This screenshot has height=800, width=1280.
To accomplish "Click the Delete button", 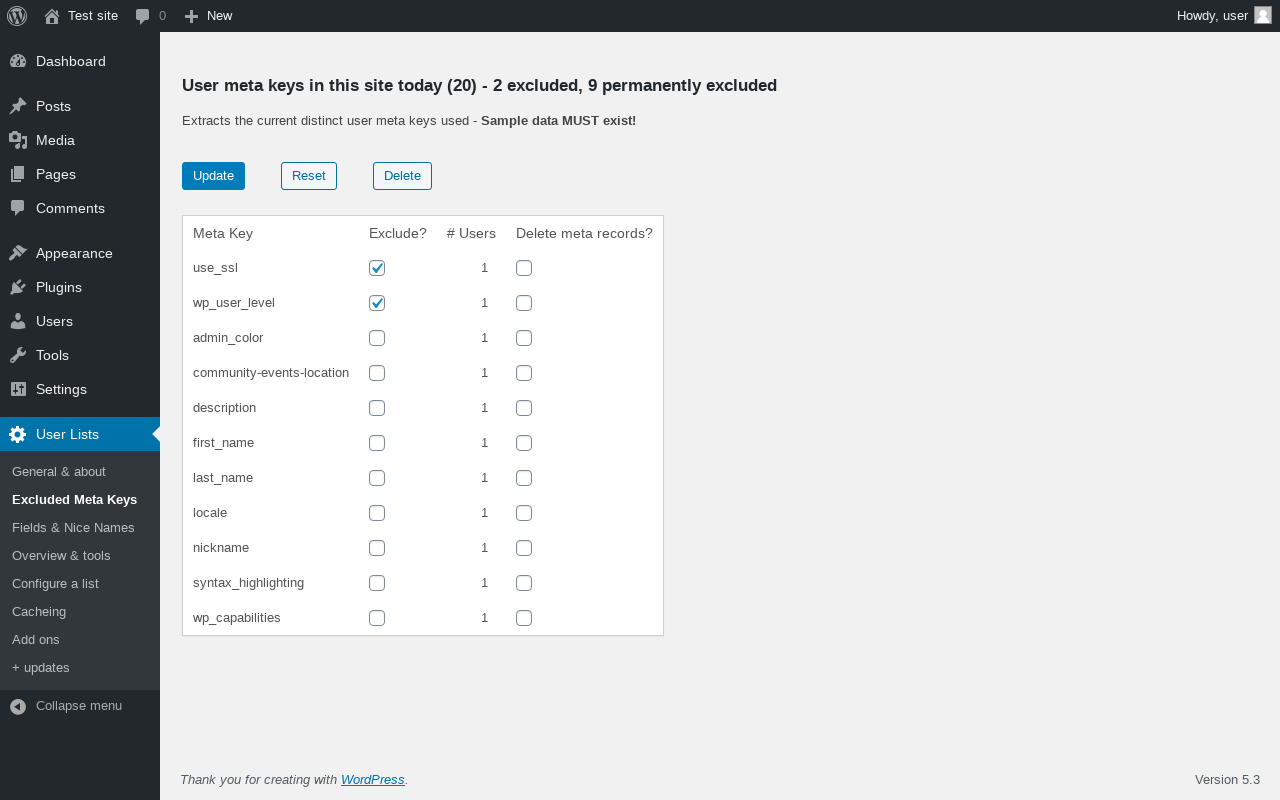I will [402, 176].
